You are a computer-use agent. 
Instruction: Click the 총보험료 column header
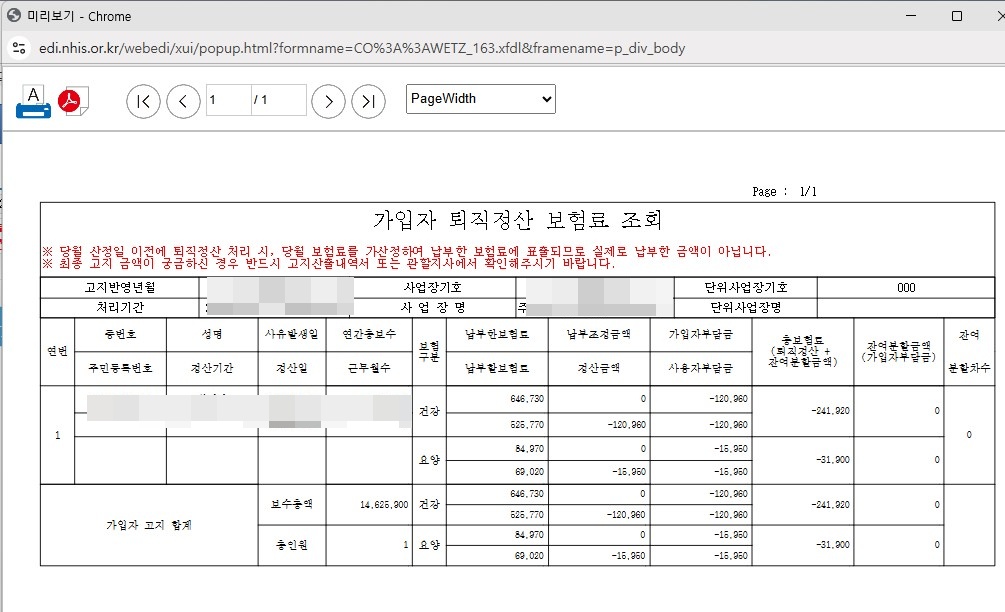pos(802,351)
